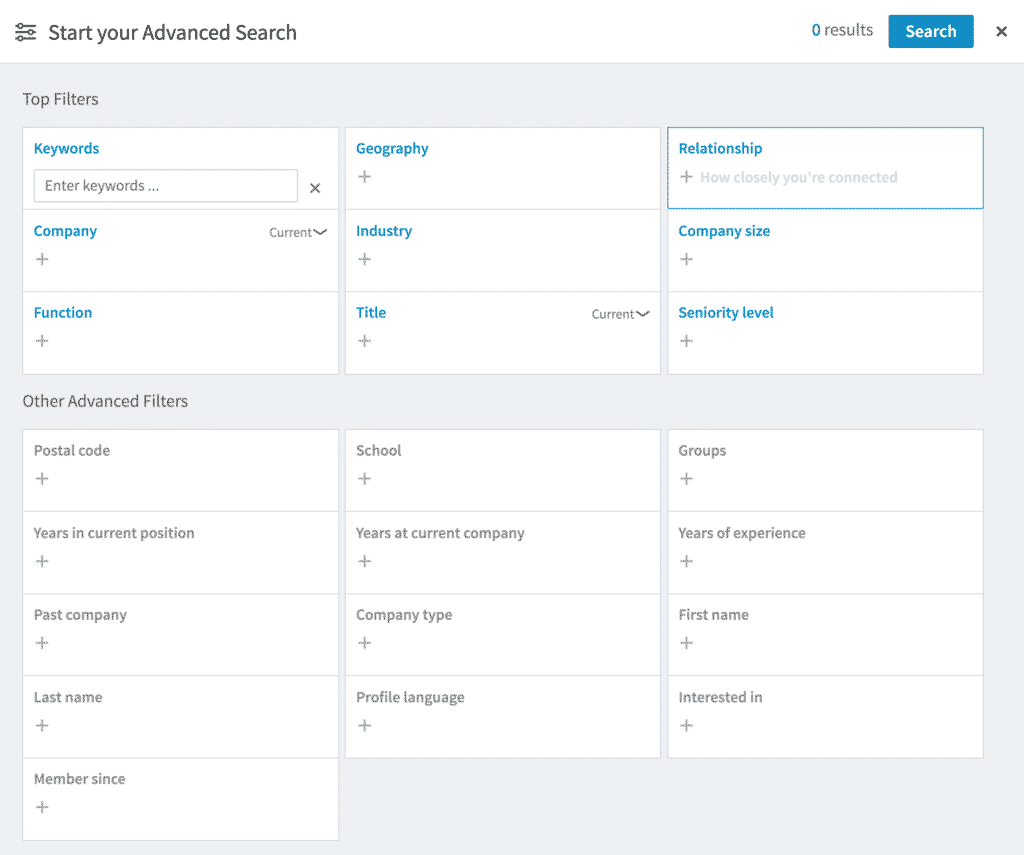The image size is (1024, 855).
Task: Add a Past company filter plus icon
Action: [x=42, y=643]
